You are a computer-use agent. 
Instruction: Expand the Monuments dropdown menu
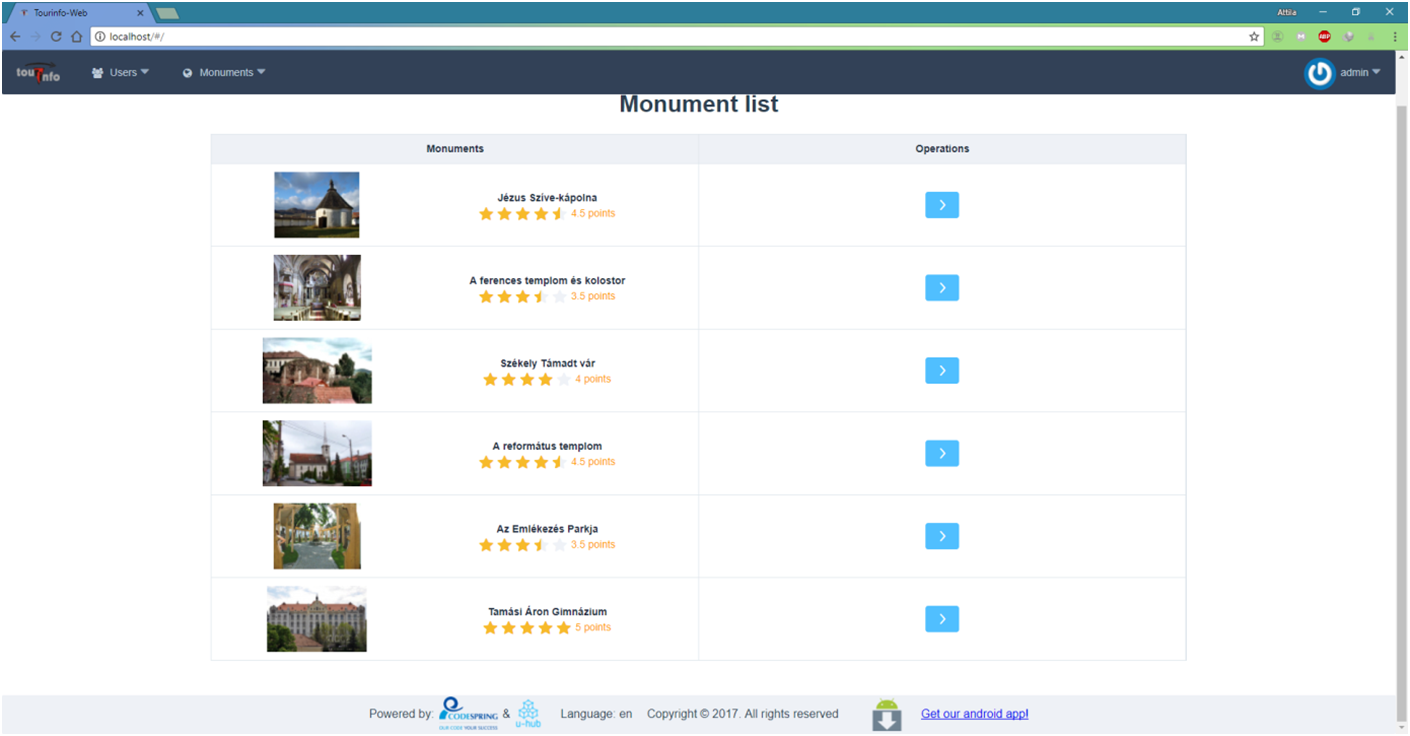(x=224, y=73)
